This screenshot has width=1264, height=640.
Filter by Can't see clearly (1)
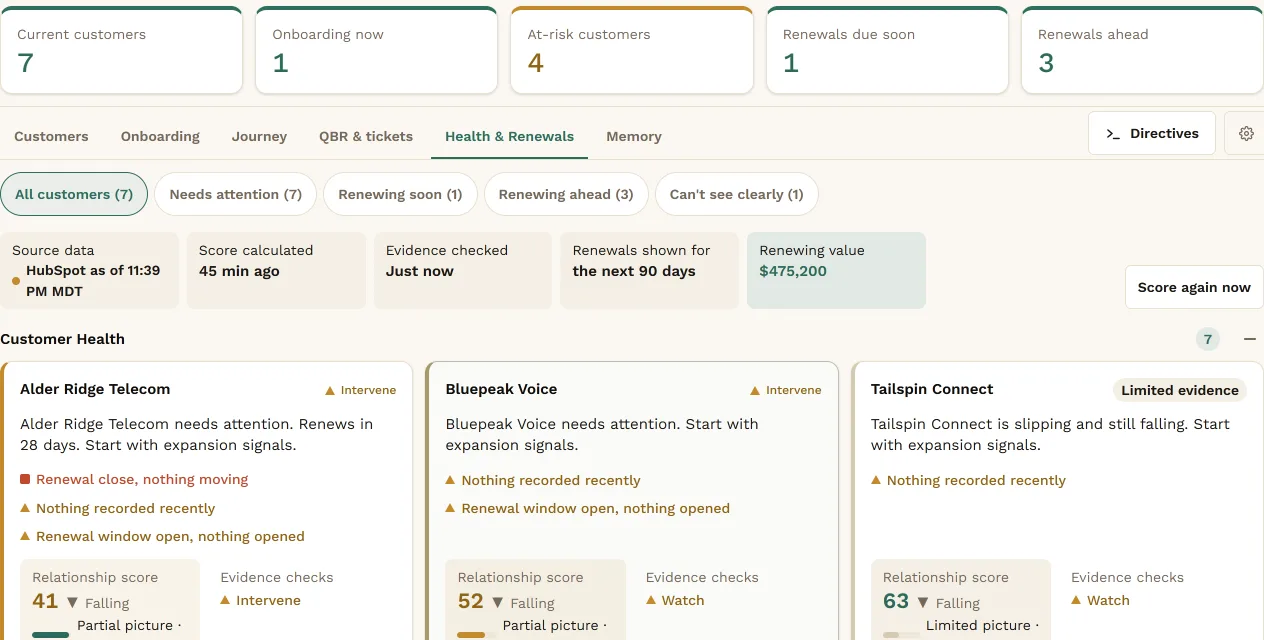(737, 194)
